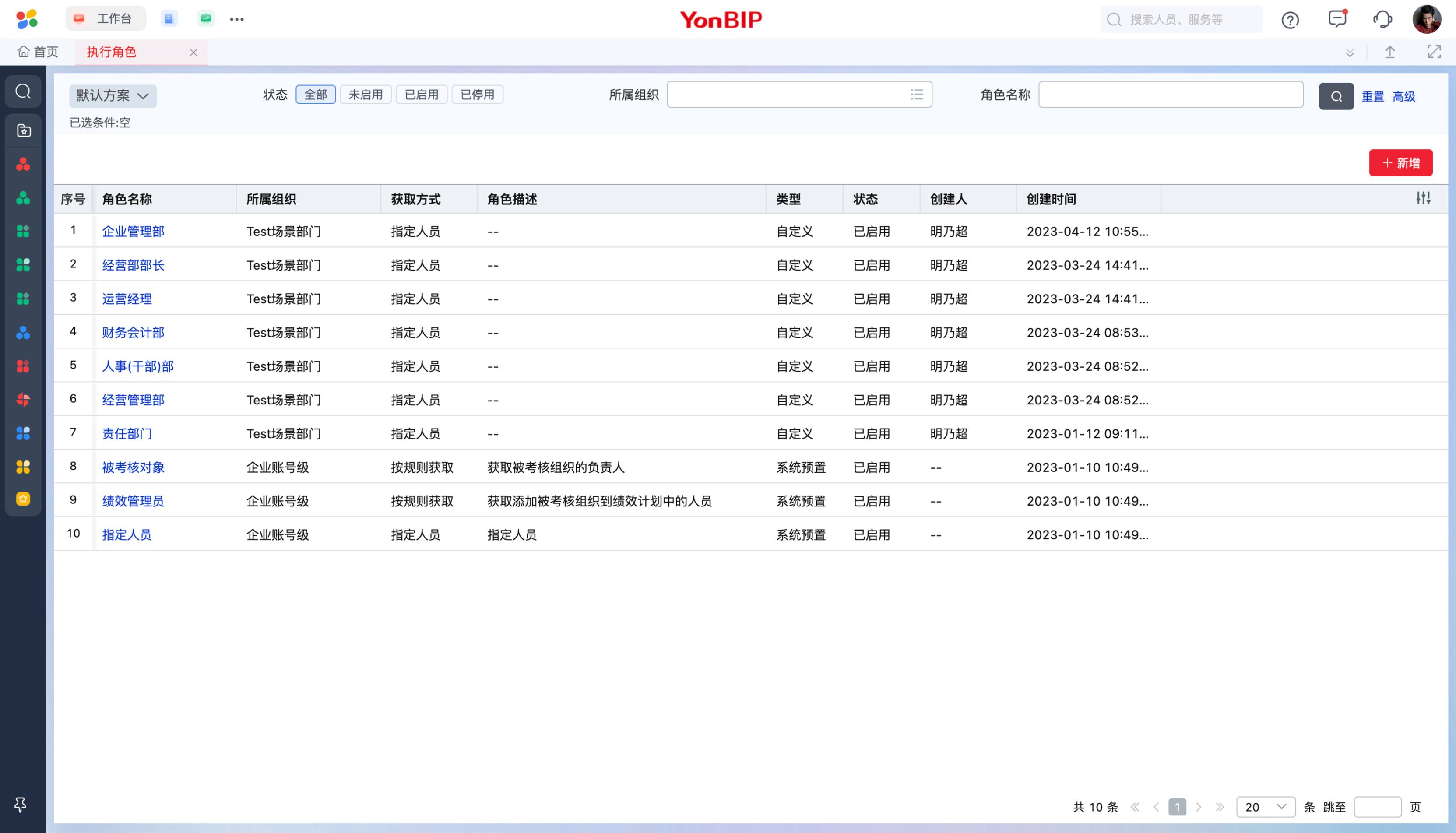Click the 新增 button
The width and height of the screenshot is (1456, 833).
[1400, 163]
